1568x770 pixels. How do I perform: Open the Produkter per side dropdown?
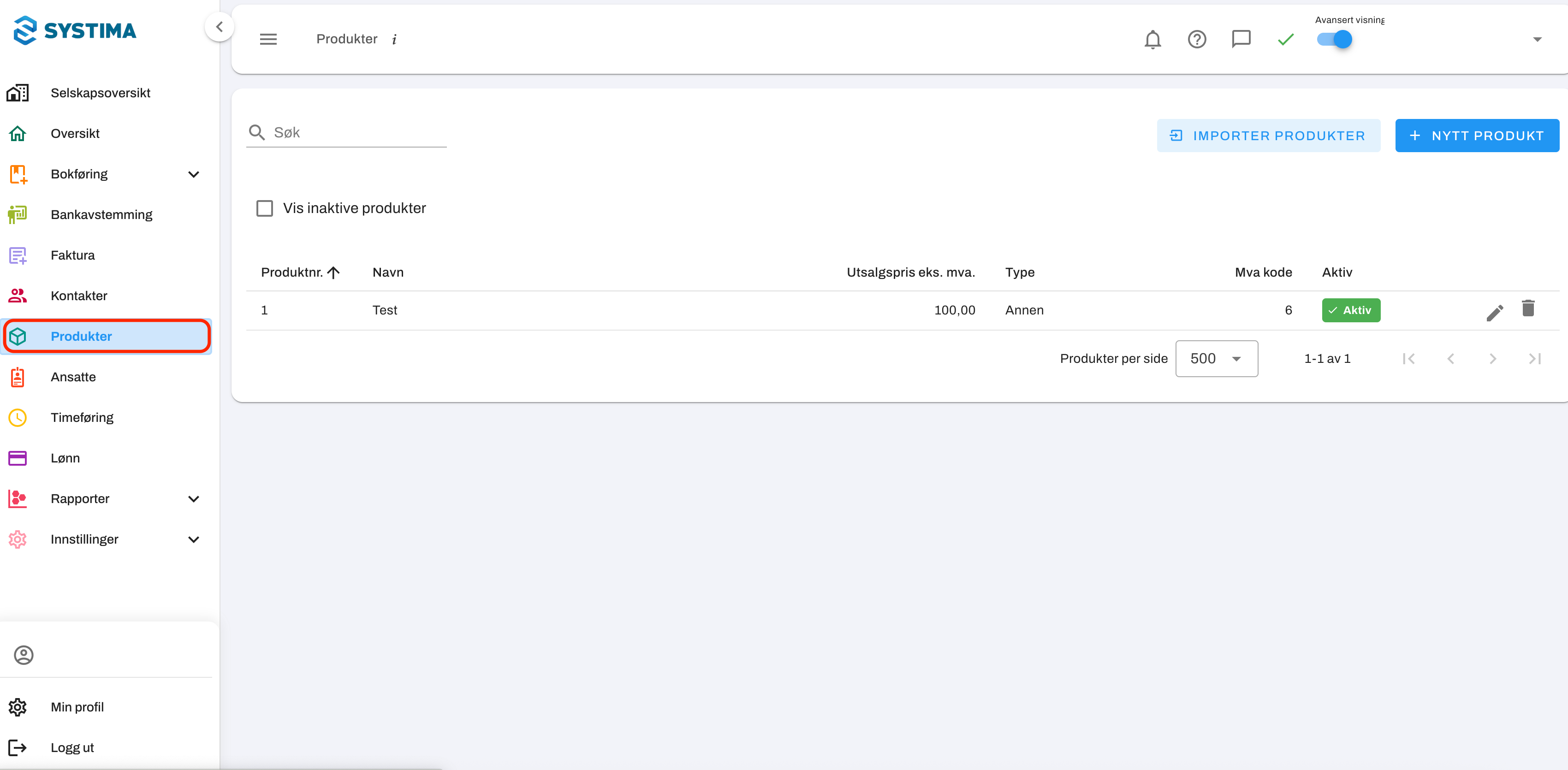click(1216, 359)
